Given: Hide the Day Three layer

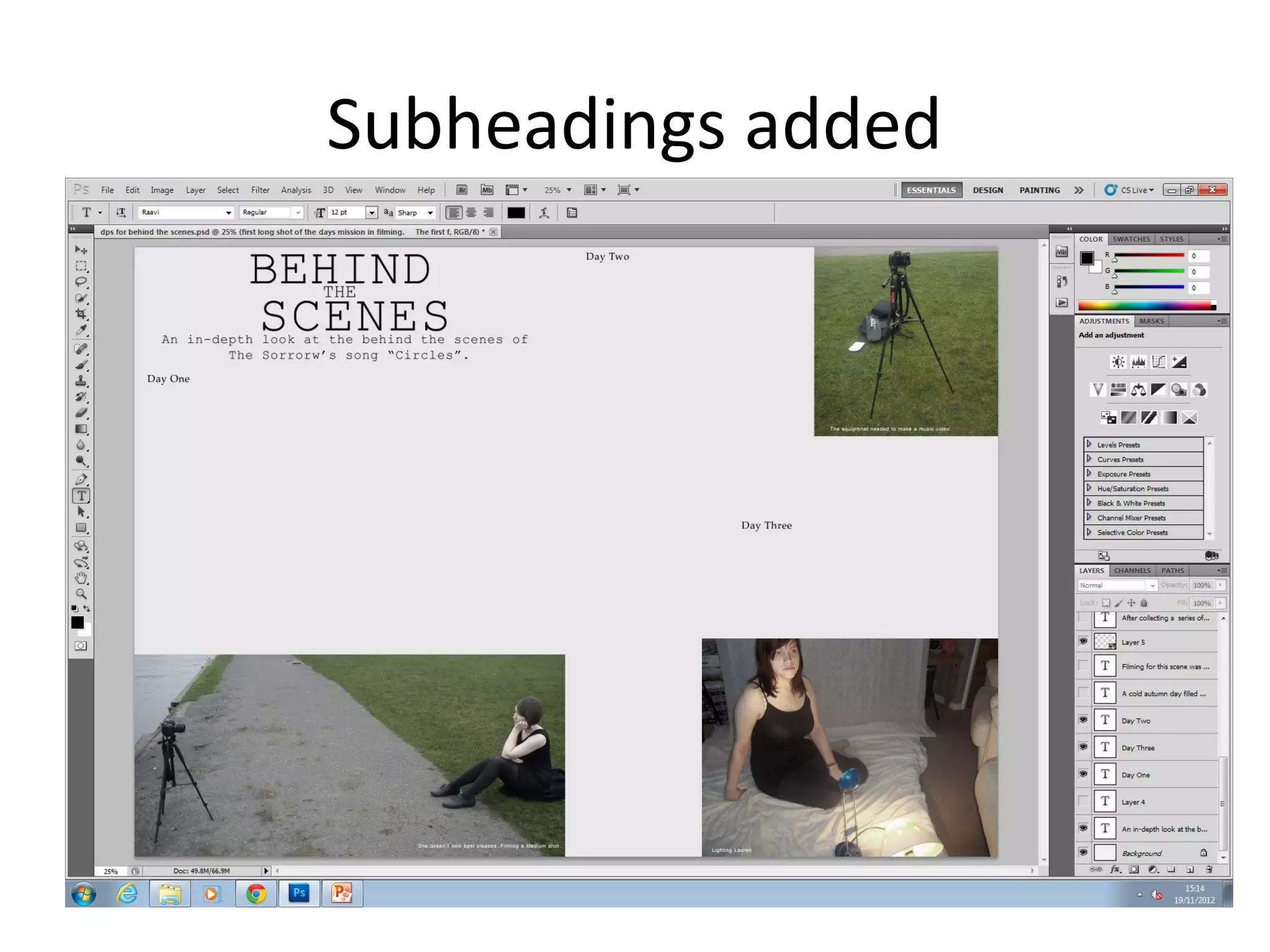Looking at the screenshot, I should tap(1083, 747).
